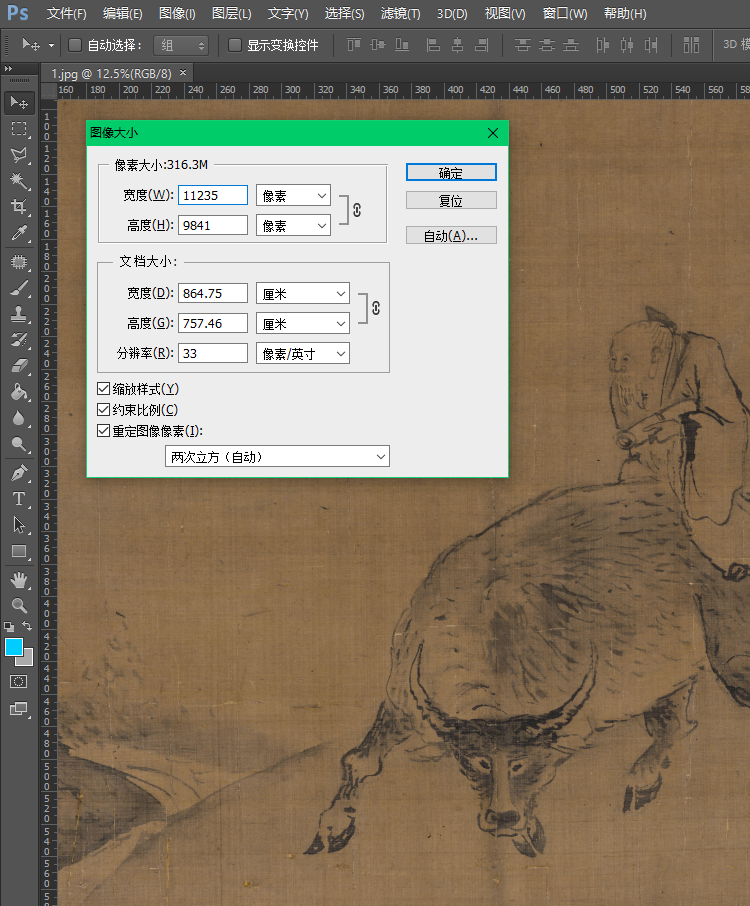
Task: Open the 滤镜(T) menu
Action: (400, 13)
